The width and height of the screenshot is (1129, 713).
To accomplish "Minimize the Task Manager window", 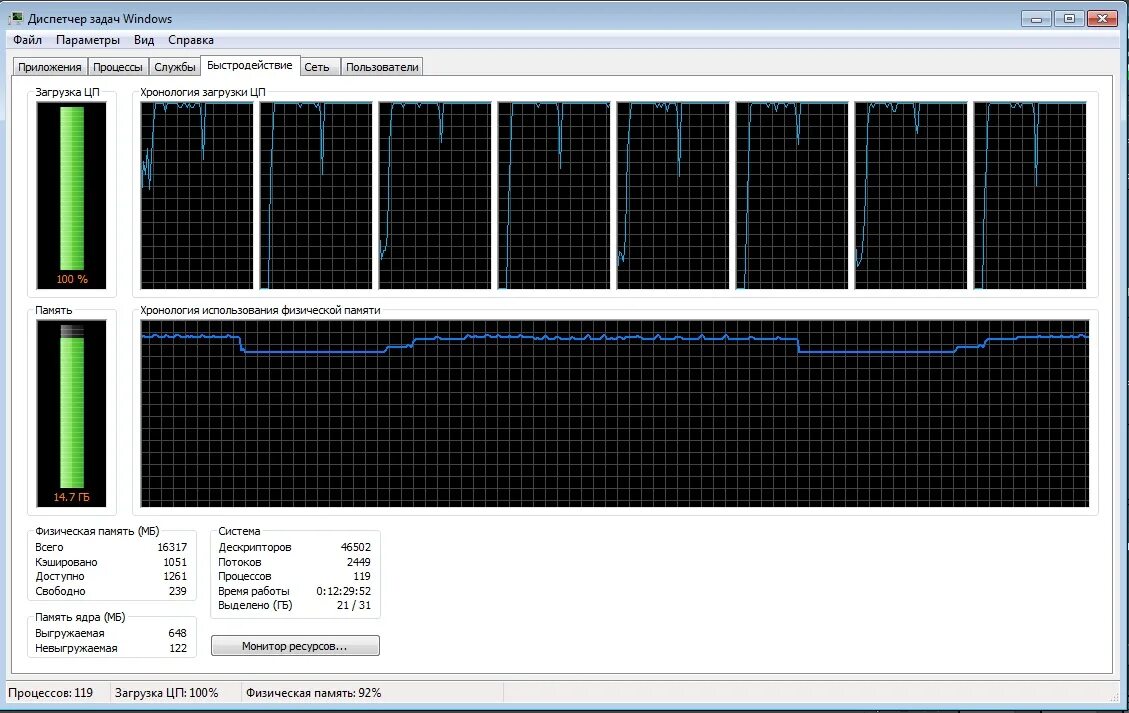I will 1036,19.
